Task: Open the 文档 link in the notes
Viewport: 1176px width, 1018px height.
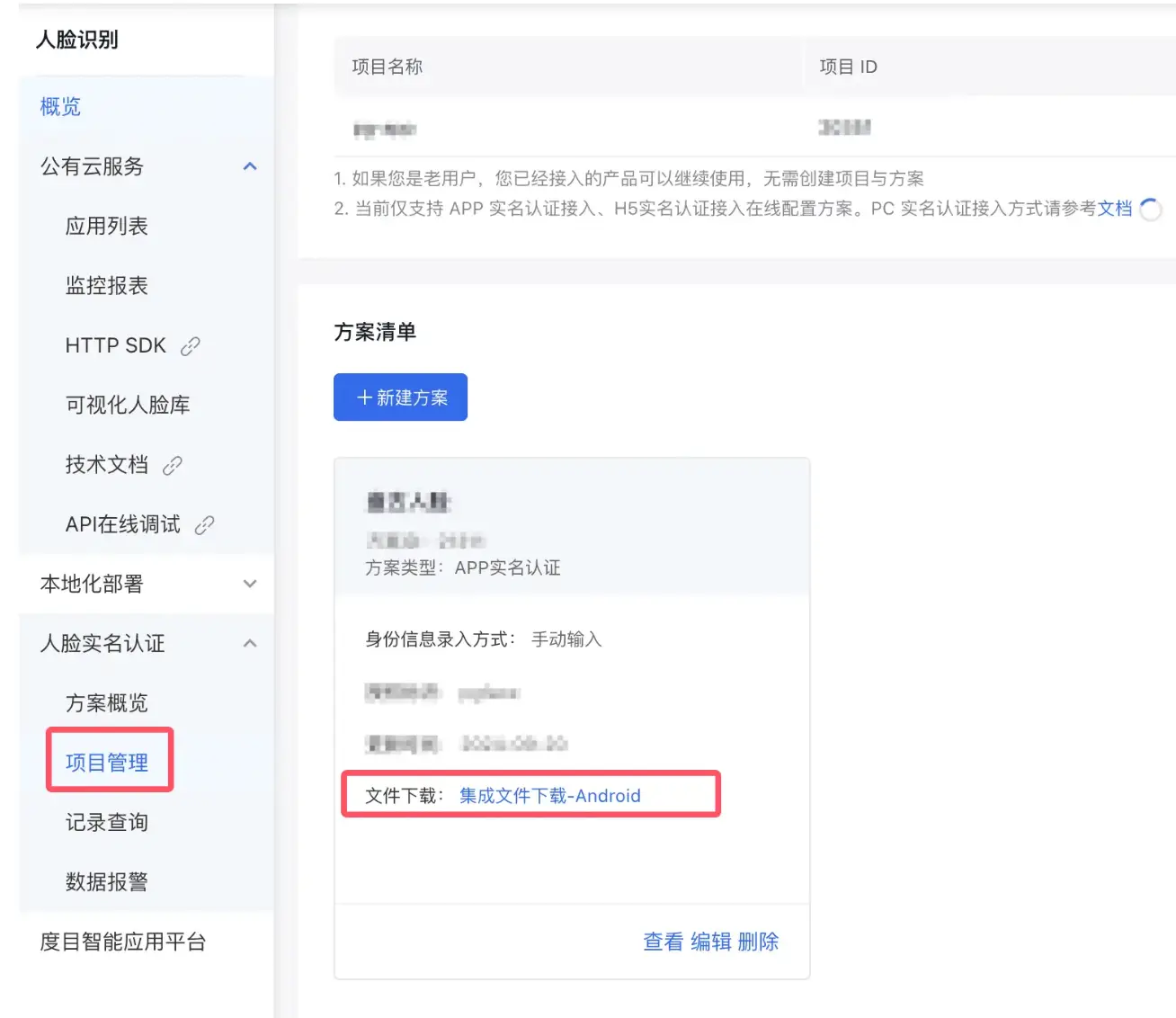Action: (1114, 209)
